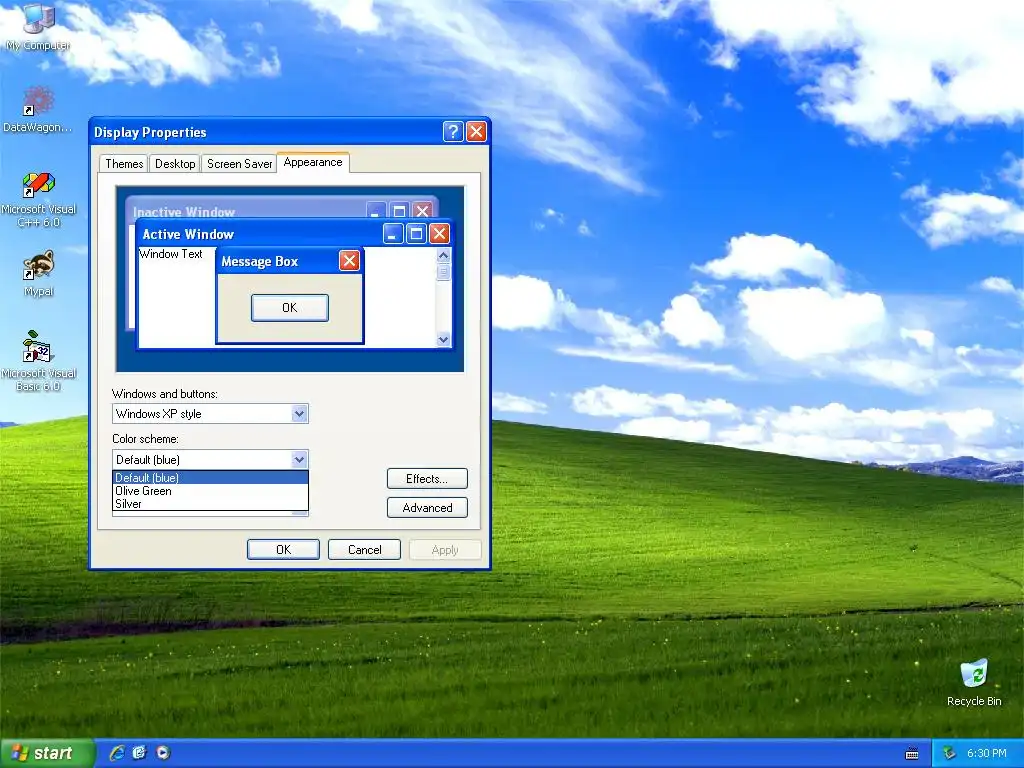Click the system tray notification icon
The image size is (1024, 768).
point(950,754)
